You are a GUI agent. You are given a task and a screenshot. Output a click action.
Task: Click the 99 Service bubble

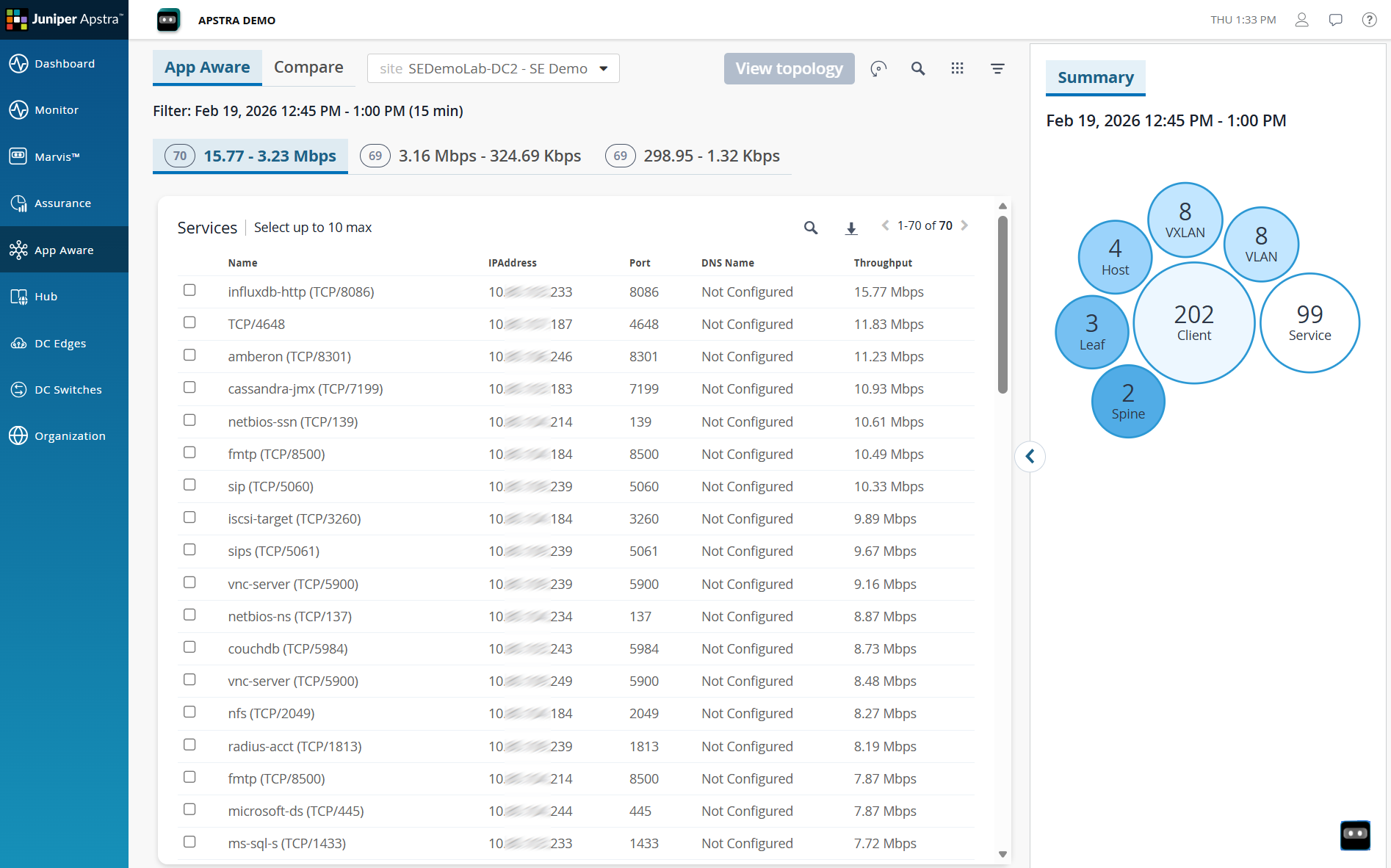coord(1309,322)
